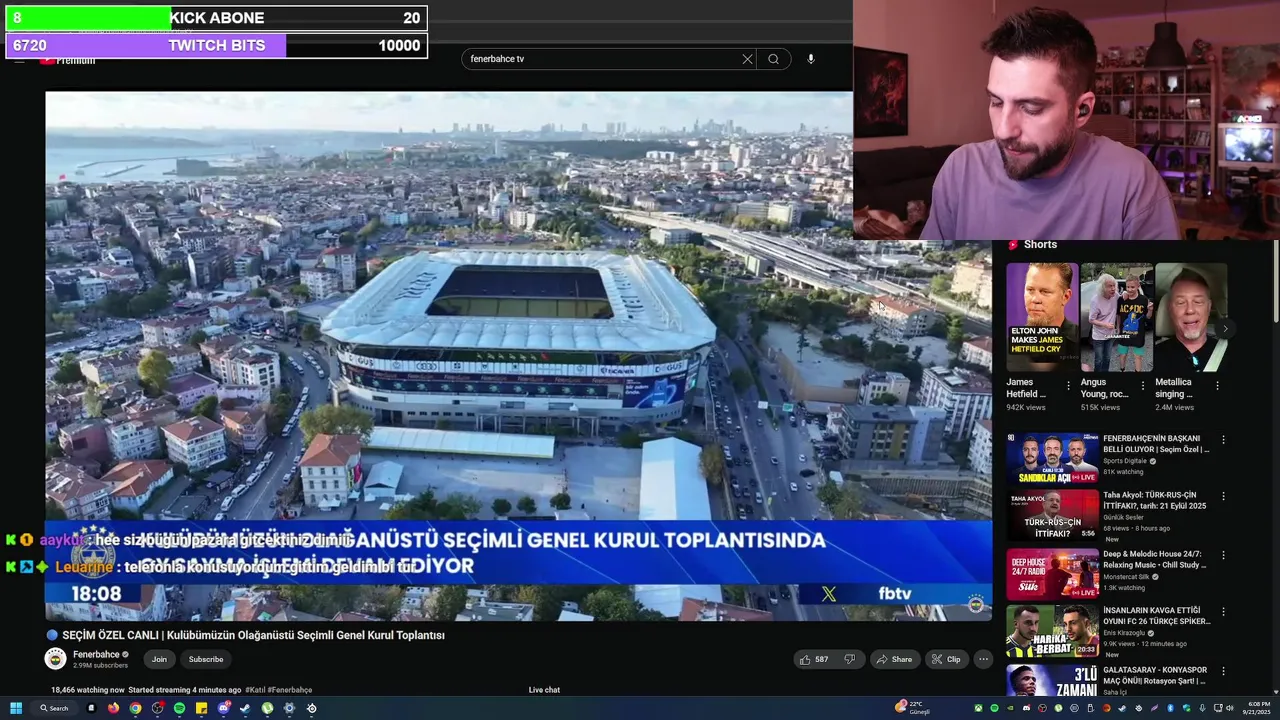
Task: Open the taskbar Search box
Action: click(x=54, y=708)
